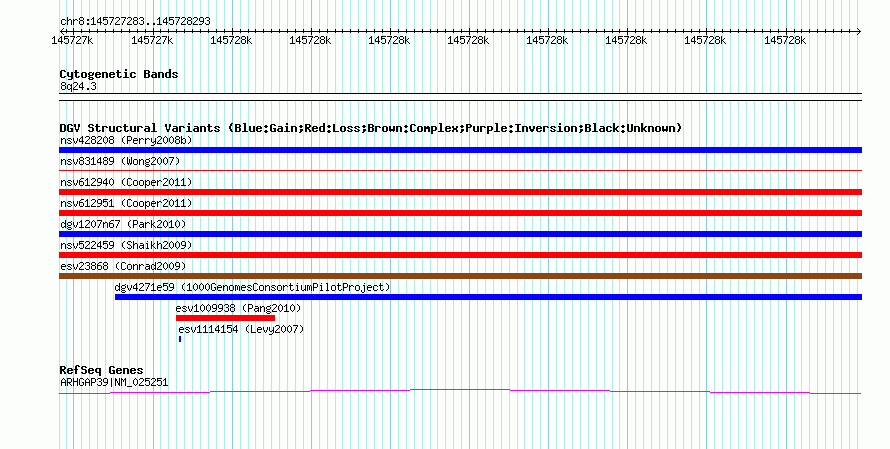The height and width of the screenshot is (449, 890).
Task: Open dgv4271e59 (1000GenomesConsortiumPilotProject) label
Action: click(253, 287)
